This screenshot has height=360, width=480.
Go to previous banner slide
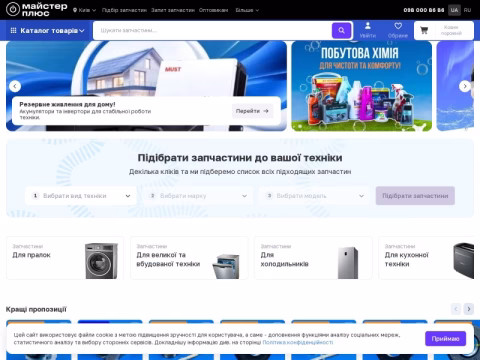(15, 86)
